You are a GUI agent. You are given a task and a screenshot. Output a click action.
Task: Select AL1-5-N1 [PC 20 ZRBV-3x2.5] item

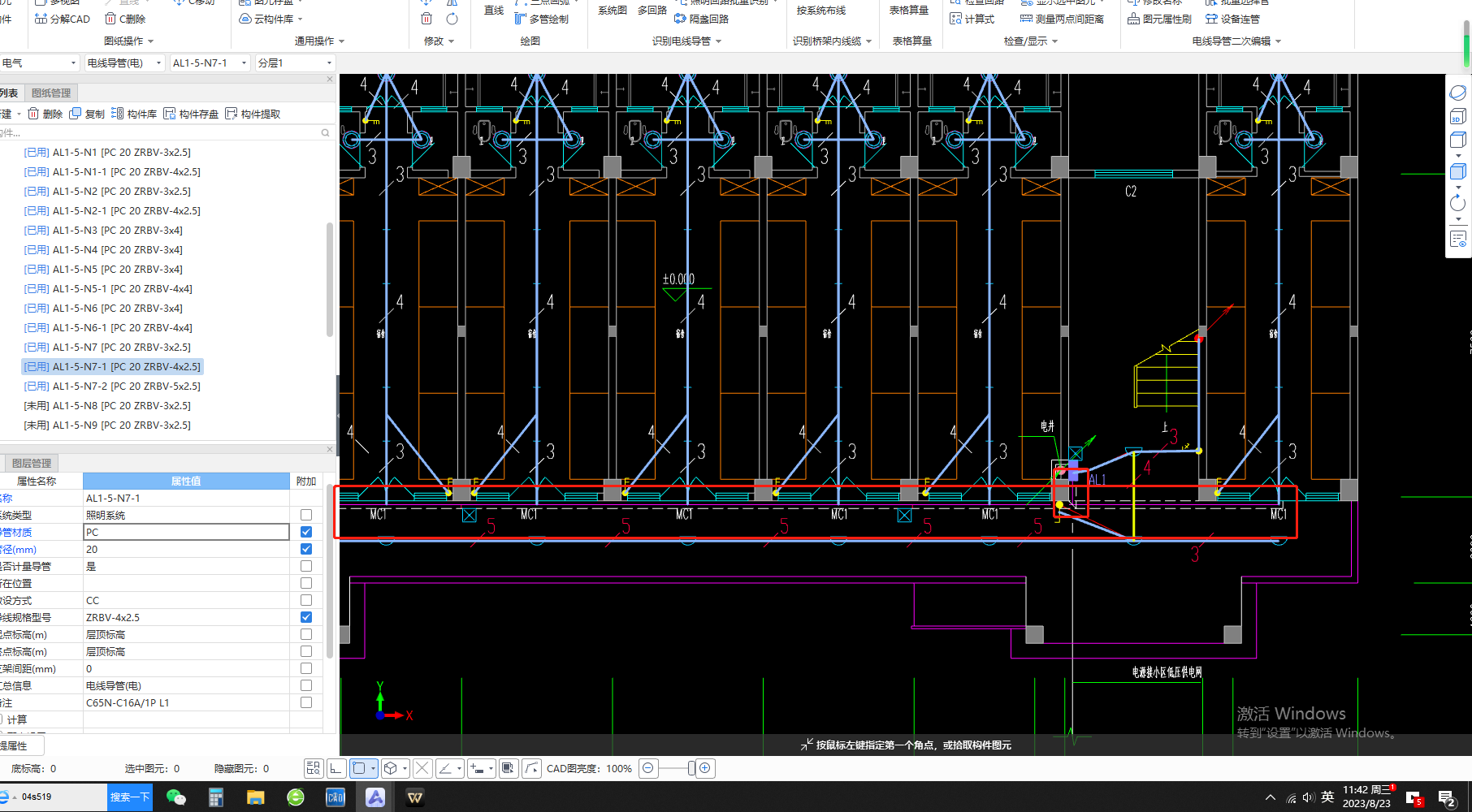coord(107,152)
